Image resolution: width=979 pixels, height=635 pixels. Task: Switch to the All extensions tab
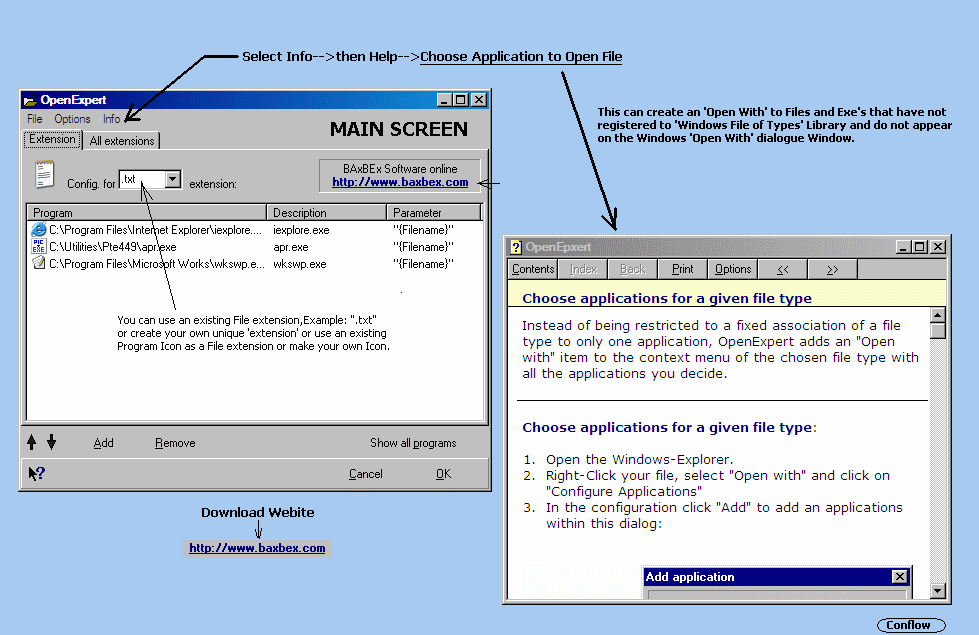click(122, 141)
